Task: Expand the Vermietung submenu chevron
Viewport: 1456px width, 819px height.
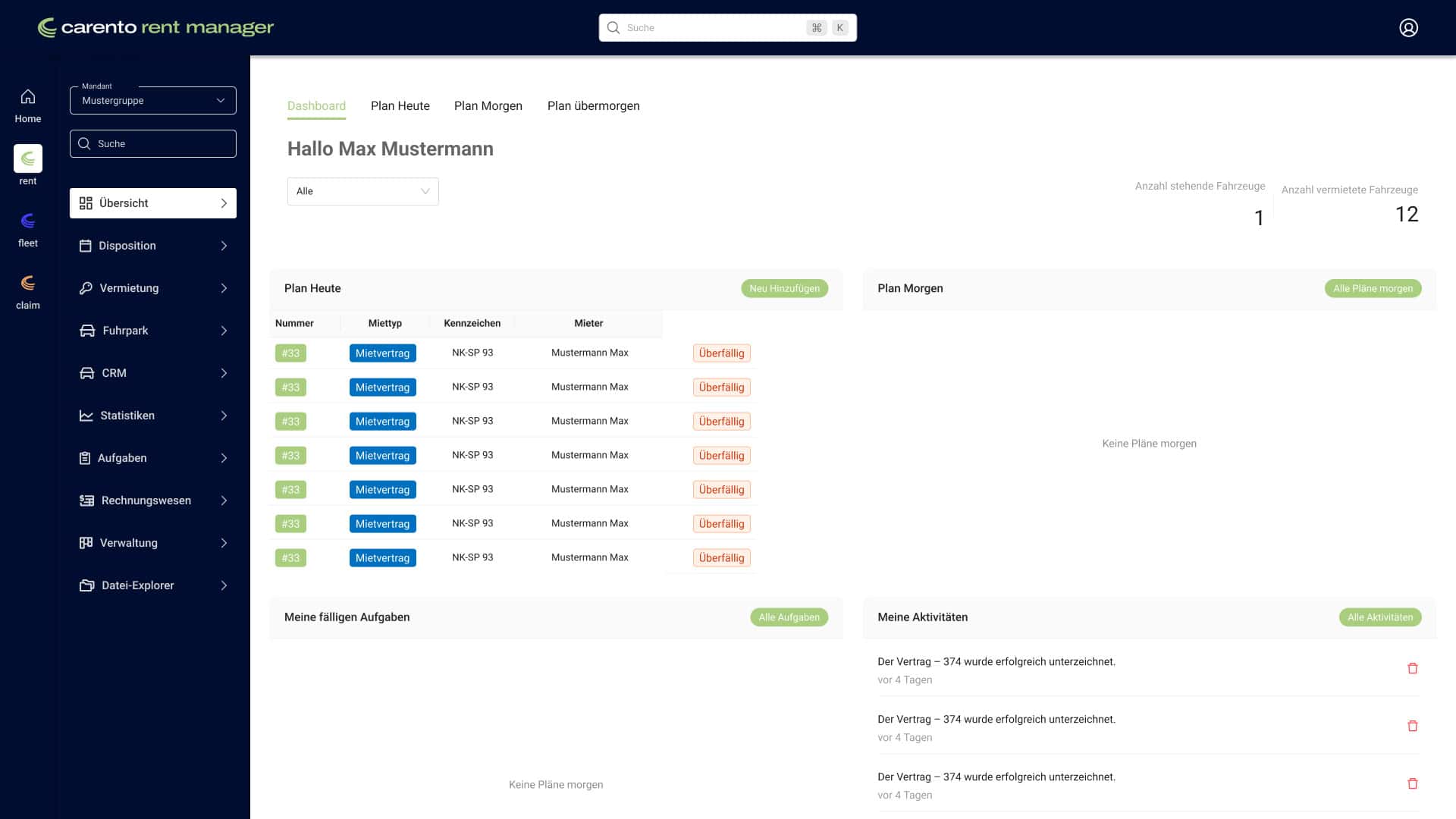Action: point(223,288)
